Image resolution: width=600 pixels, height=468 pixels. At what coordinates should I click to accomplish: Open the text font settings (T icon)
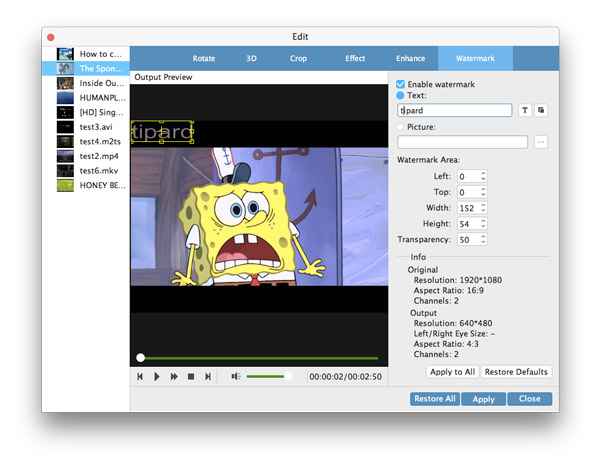pos(526,110)
